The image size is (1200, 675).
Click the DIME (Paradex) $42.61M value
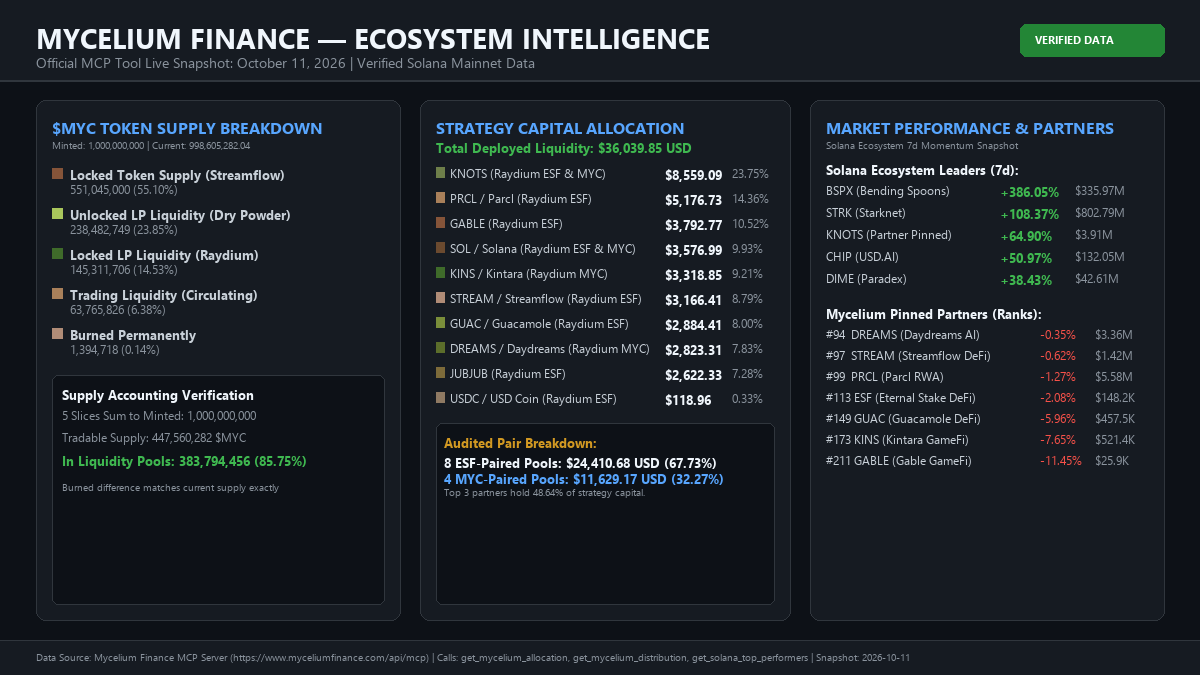1097,279
